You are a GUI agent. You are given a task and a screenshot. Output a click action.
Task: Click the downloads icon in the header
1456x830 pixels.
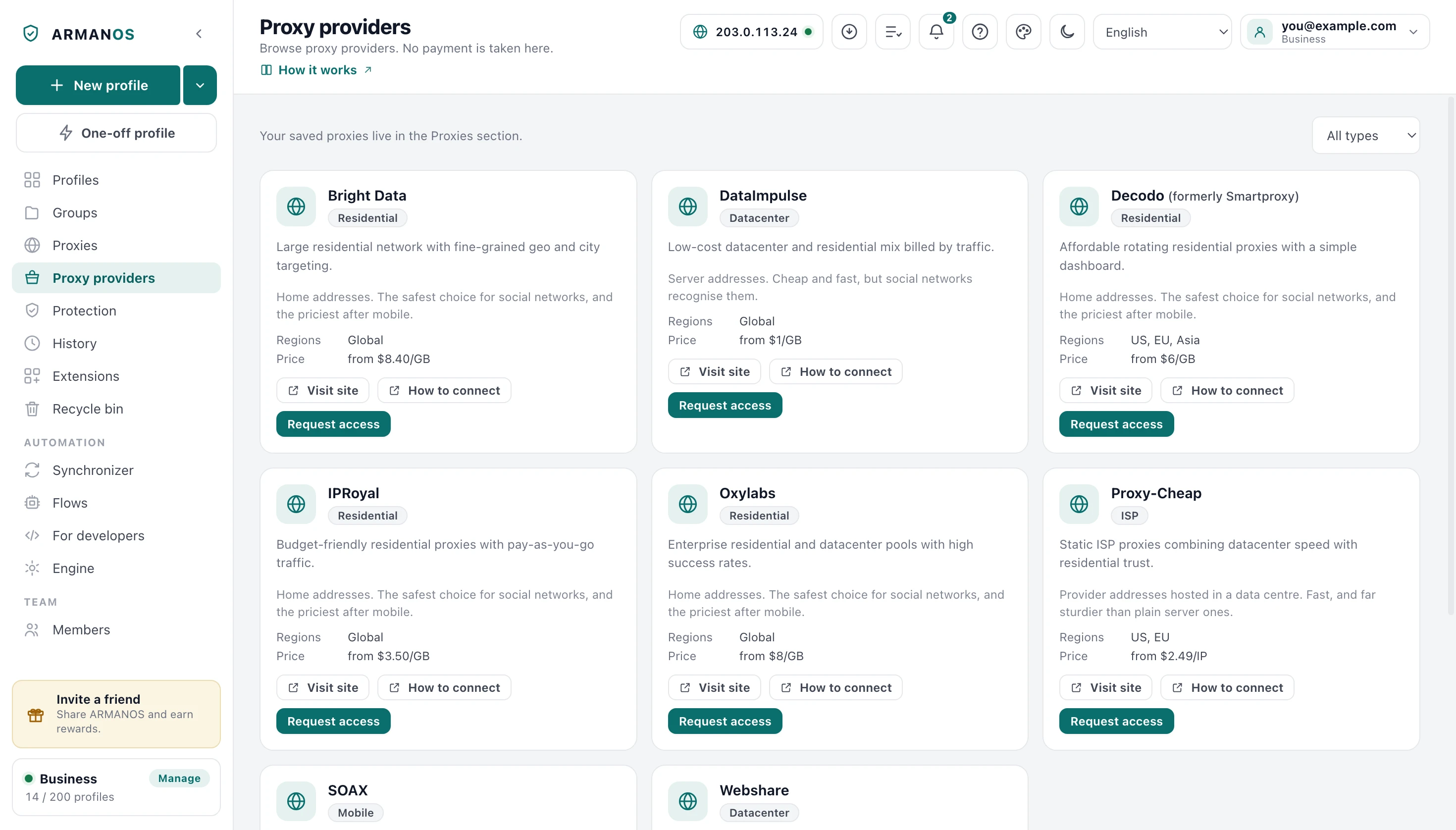point(849,32)
